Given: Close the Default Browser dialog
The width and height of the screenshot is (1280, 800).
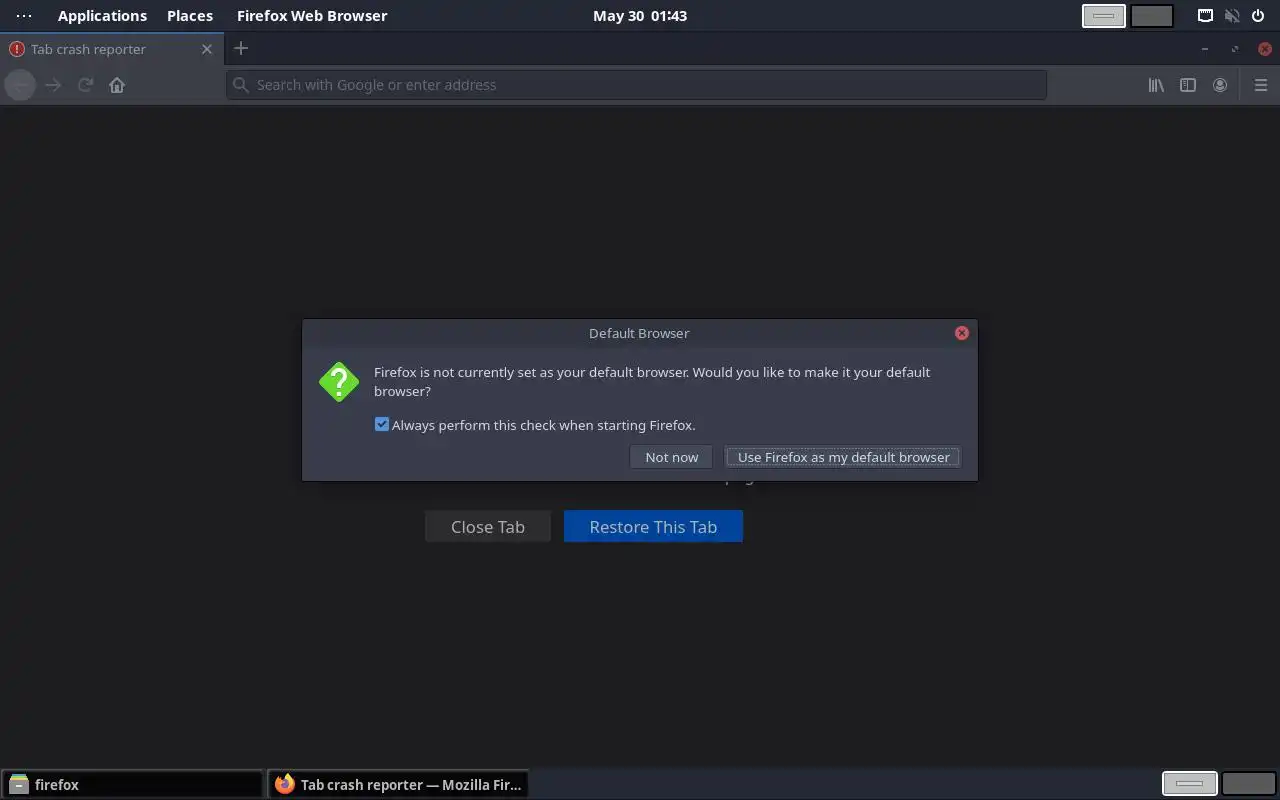Looking at the screenshot, I should tap(962, 333).
